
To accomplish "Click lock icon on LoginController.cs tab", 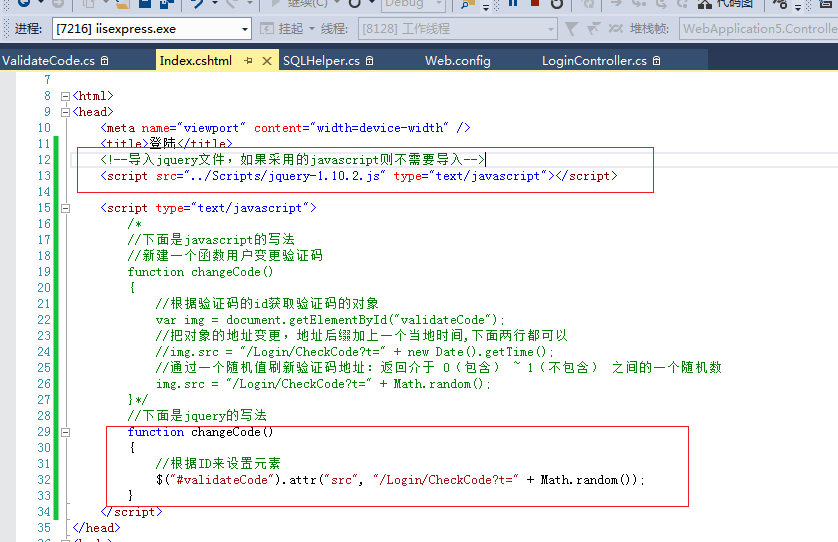I will (x=656, y=61).
